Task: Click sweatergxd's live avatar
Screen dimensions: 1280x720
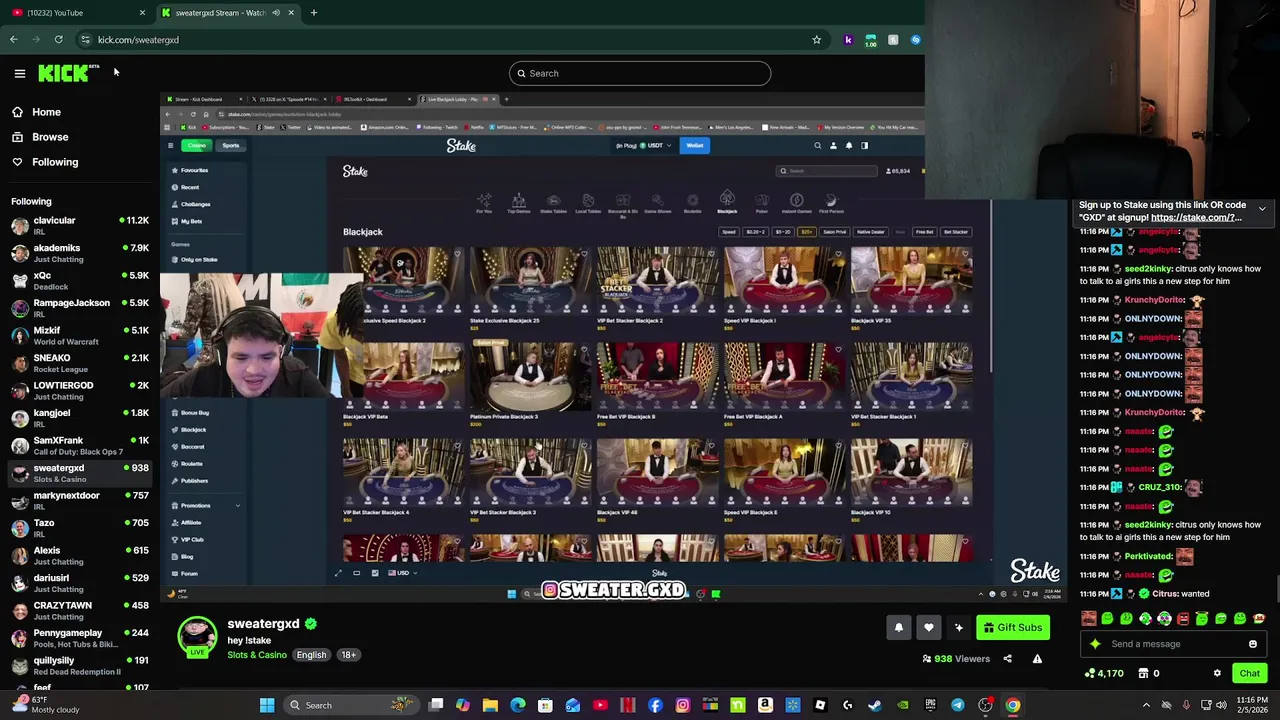Action: [x=197, y=637]
